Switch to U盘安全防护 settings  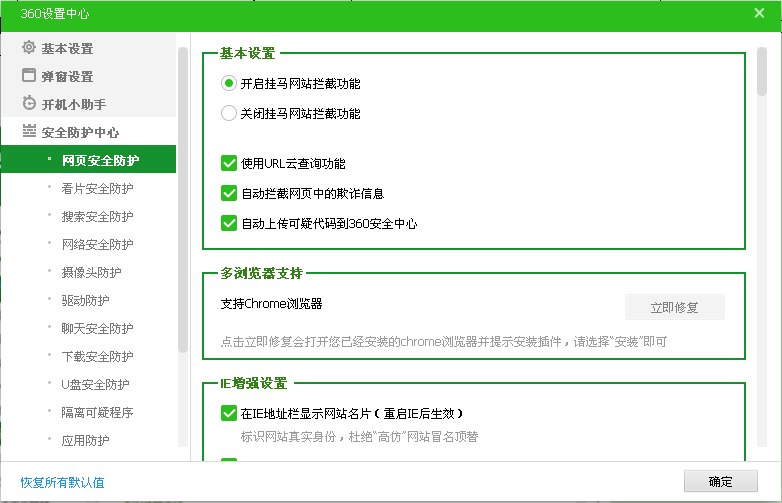tap(95, 384)
